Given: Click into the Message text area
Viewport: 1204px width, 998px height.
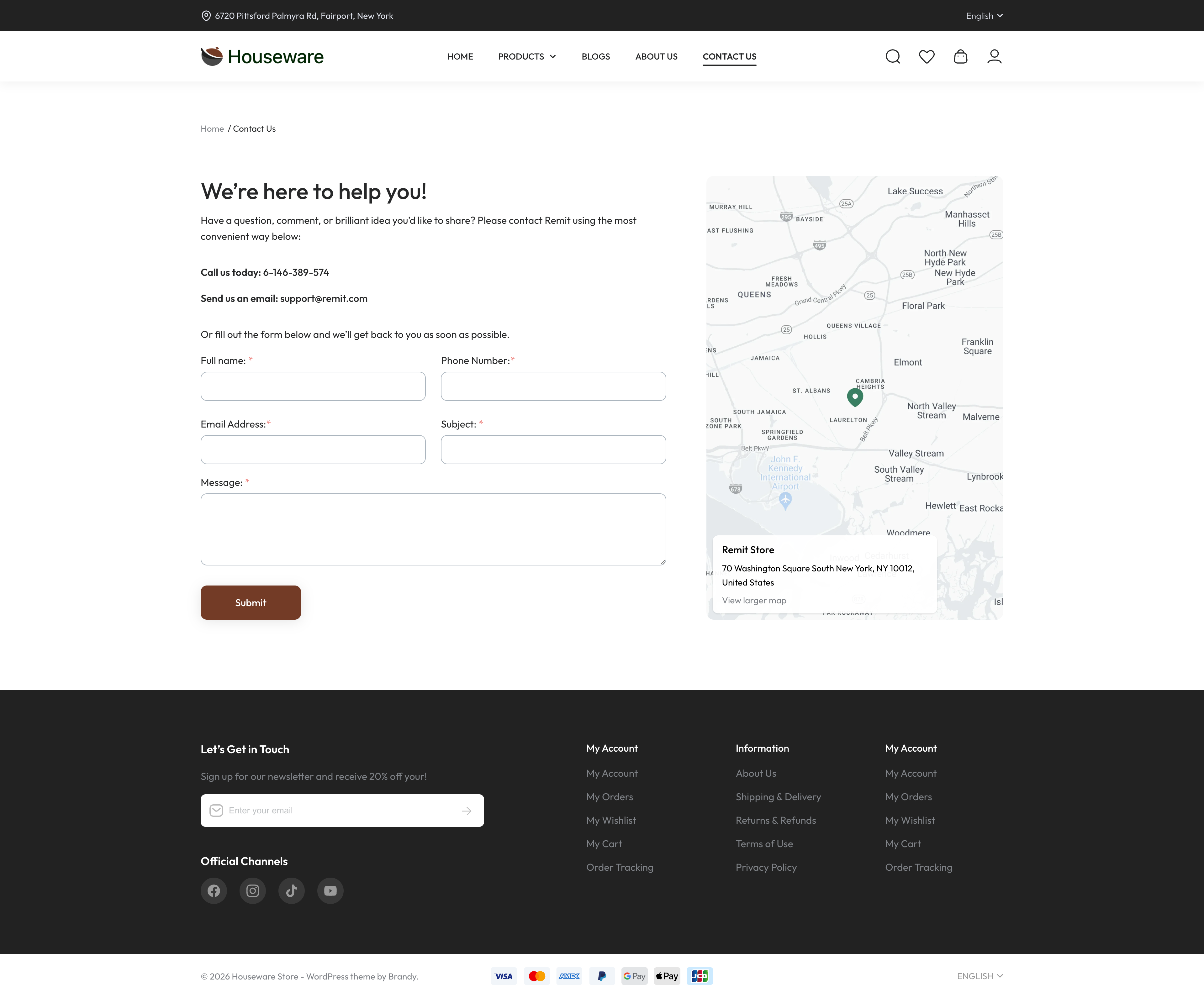Looking at the screenshot, I should tap(433, 529).
